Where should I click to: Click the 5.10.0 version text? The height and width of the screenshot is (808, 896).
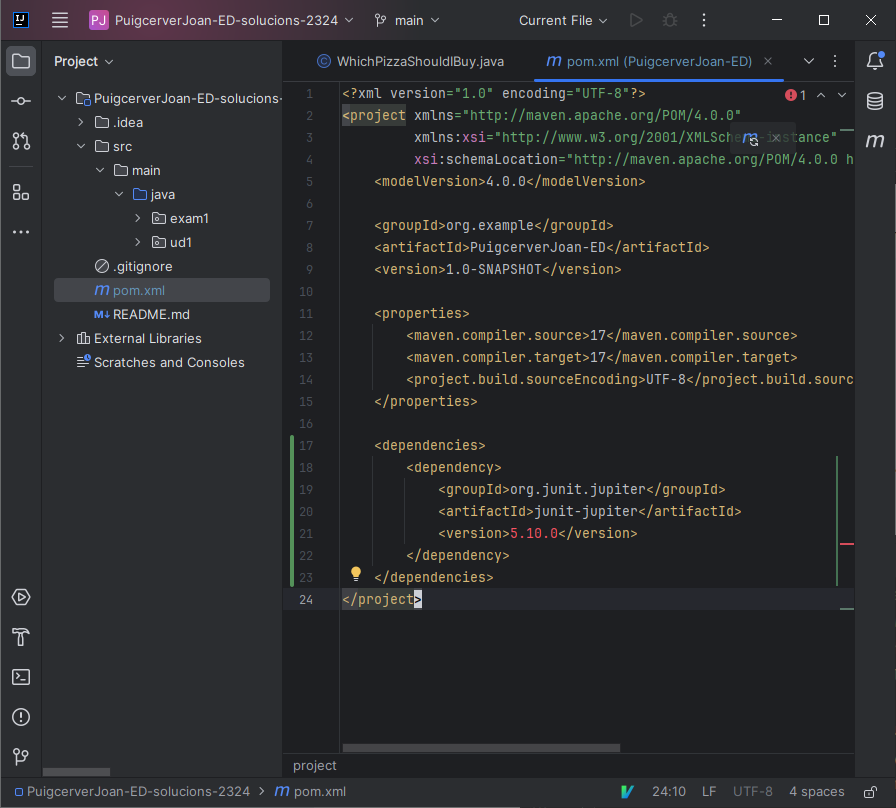[x=534, y=534]
